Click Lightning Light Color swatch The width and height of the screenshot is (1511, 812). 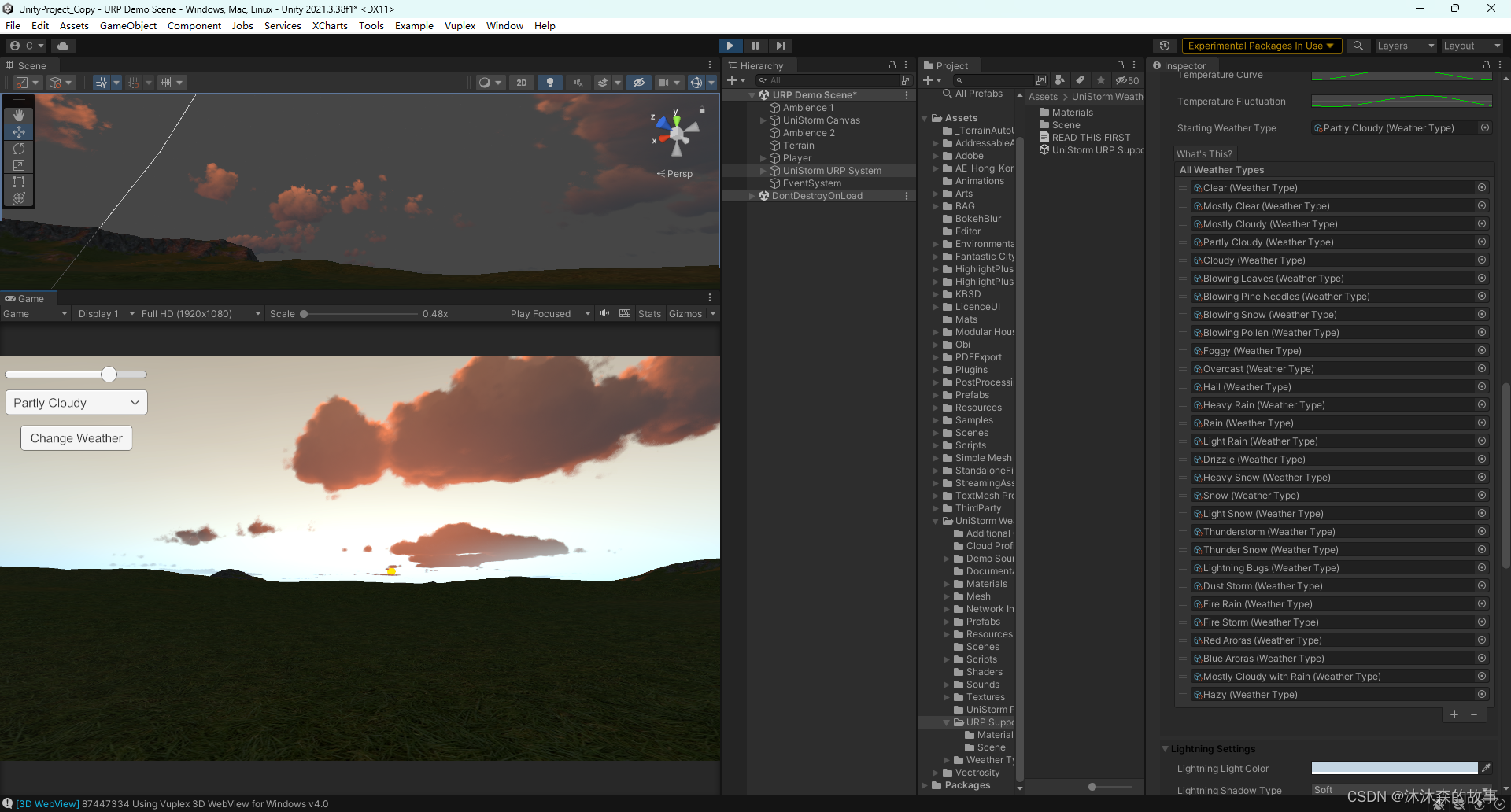point(1395,768)
